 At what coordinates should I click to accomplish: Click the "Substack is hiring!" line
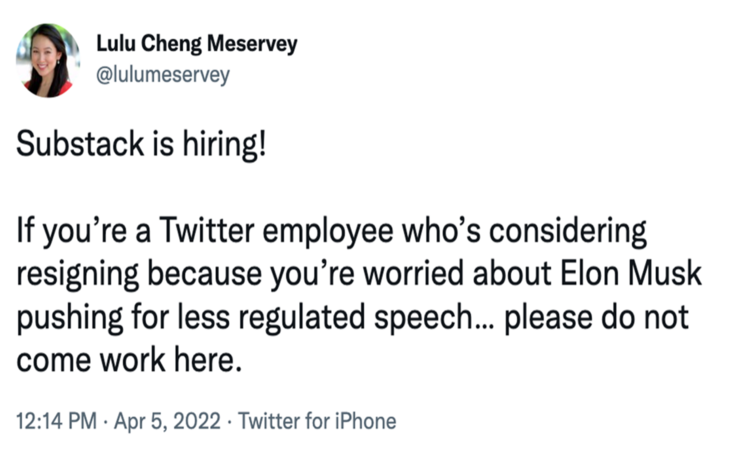pos(141,144)
